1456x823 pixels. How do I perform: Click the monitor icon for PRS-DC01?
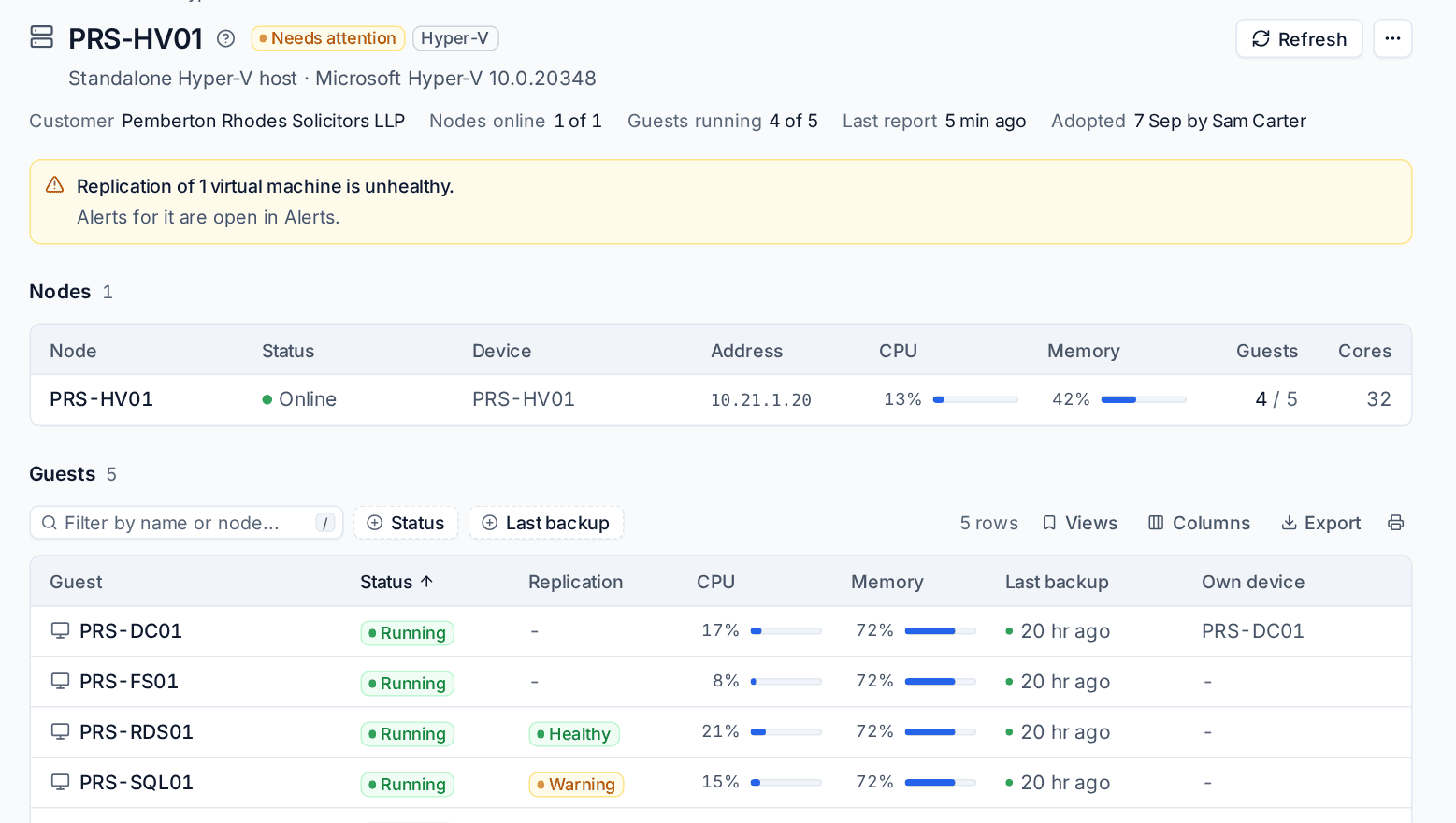point(60,631)
